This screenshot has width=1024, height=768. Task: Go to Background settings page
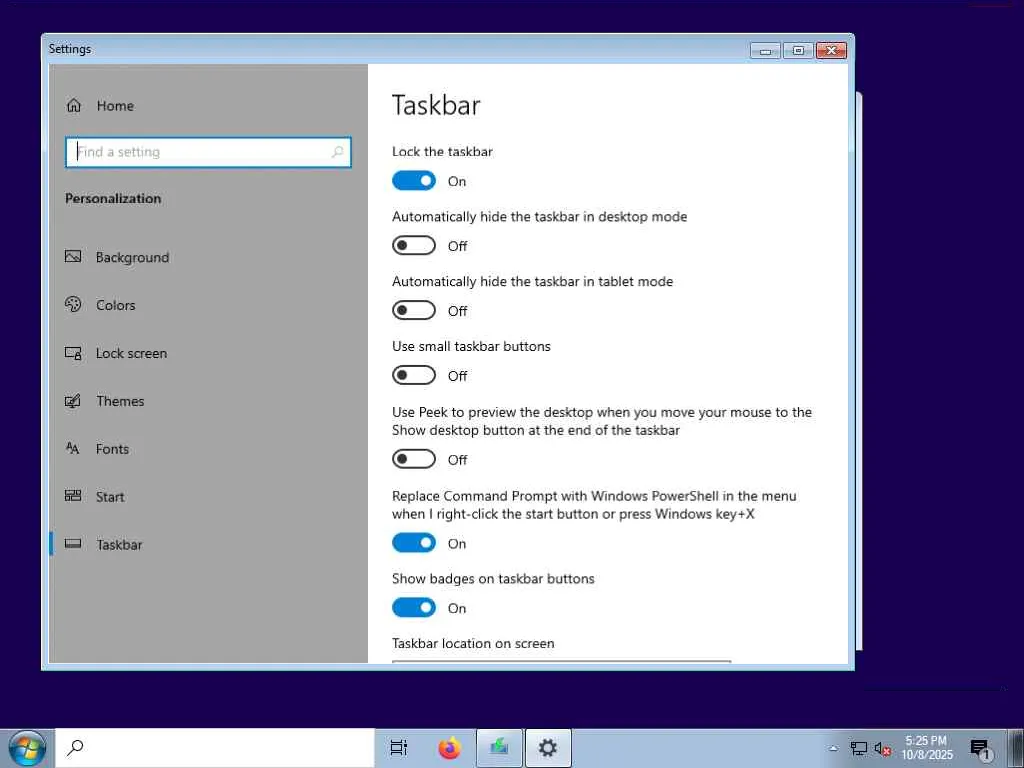coord(132,257)
